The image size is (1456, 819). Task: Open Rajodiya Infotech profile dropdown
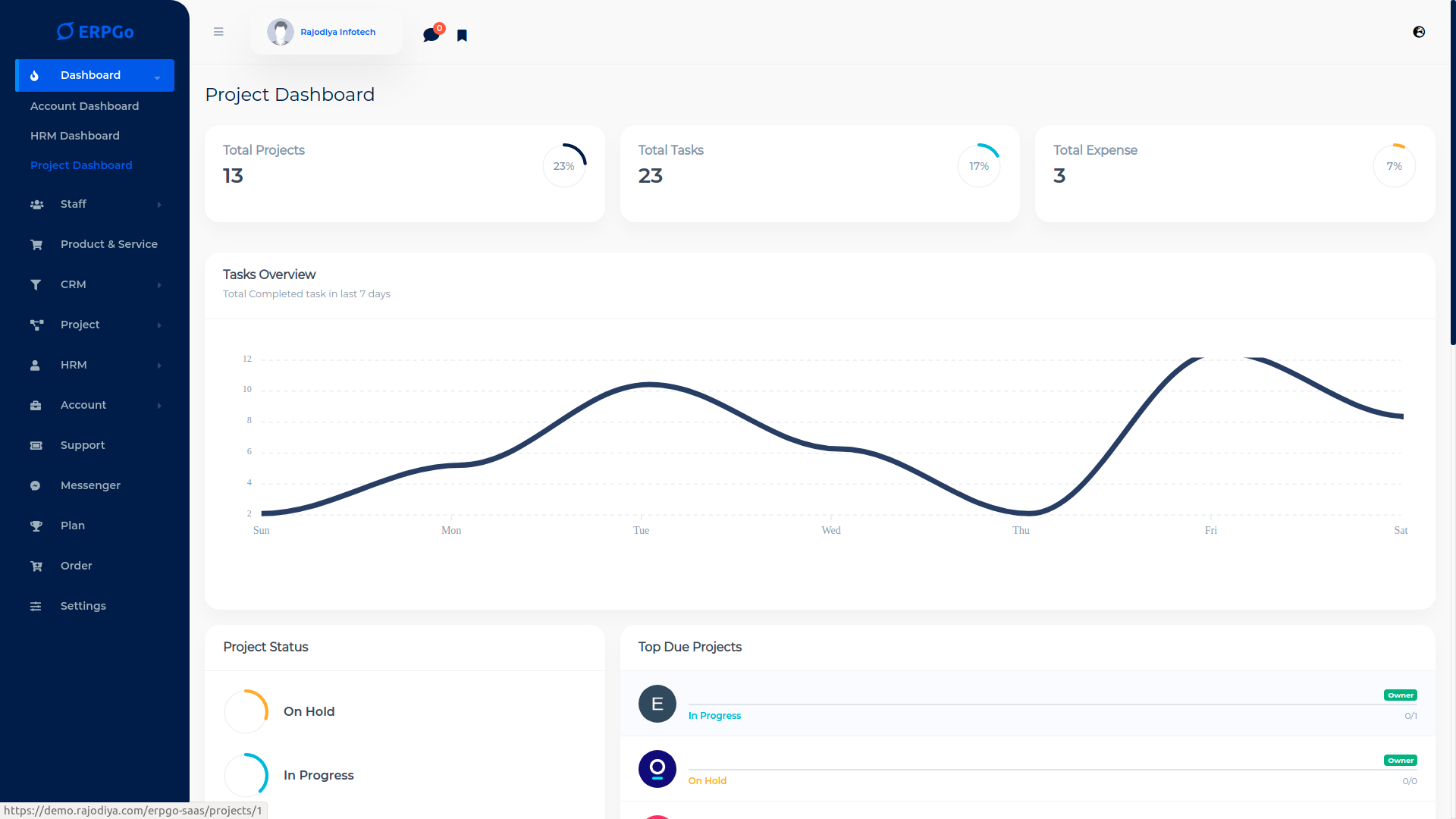click(x=326, y=32)
